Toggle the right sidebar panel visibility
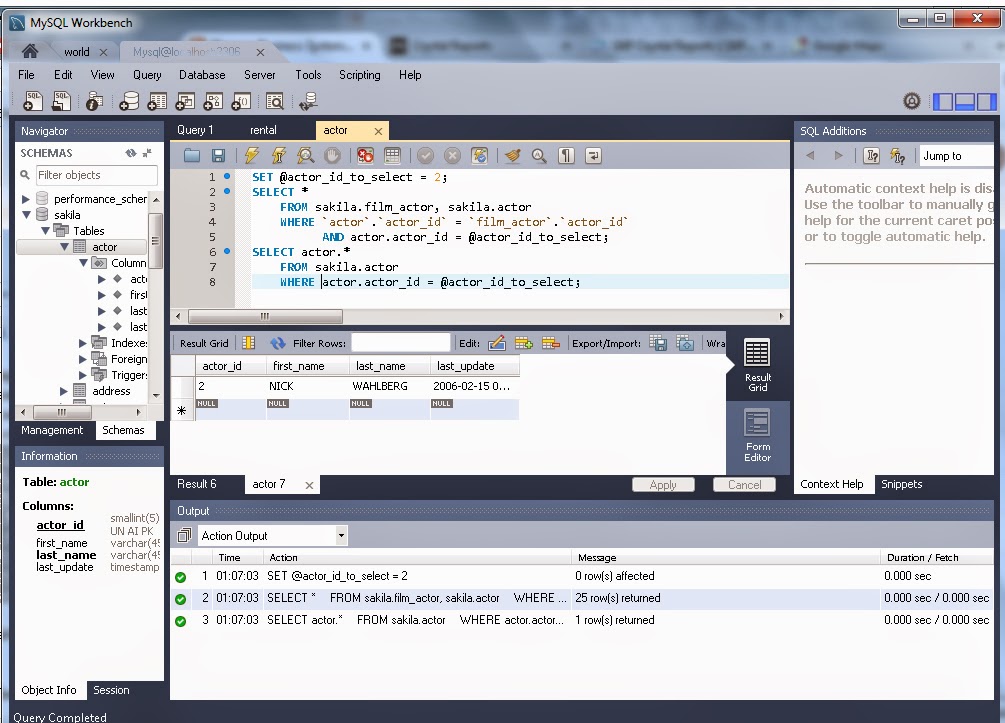Screen dimensions: 1005x723 (986, 101)
